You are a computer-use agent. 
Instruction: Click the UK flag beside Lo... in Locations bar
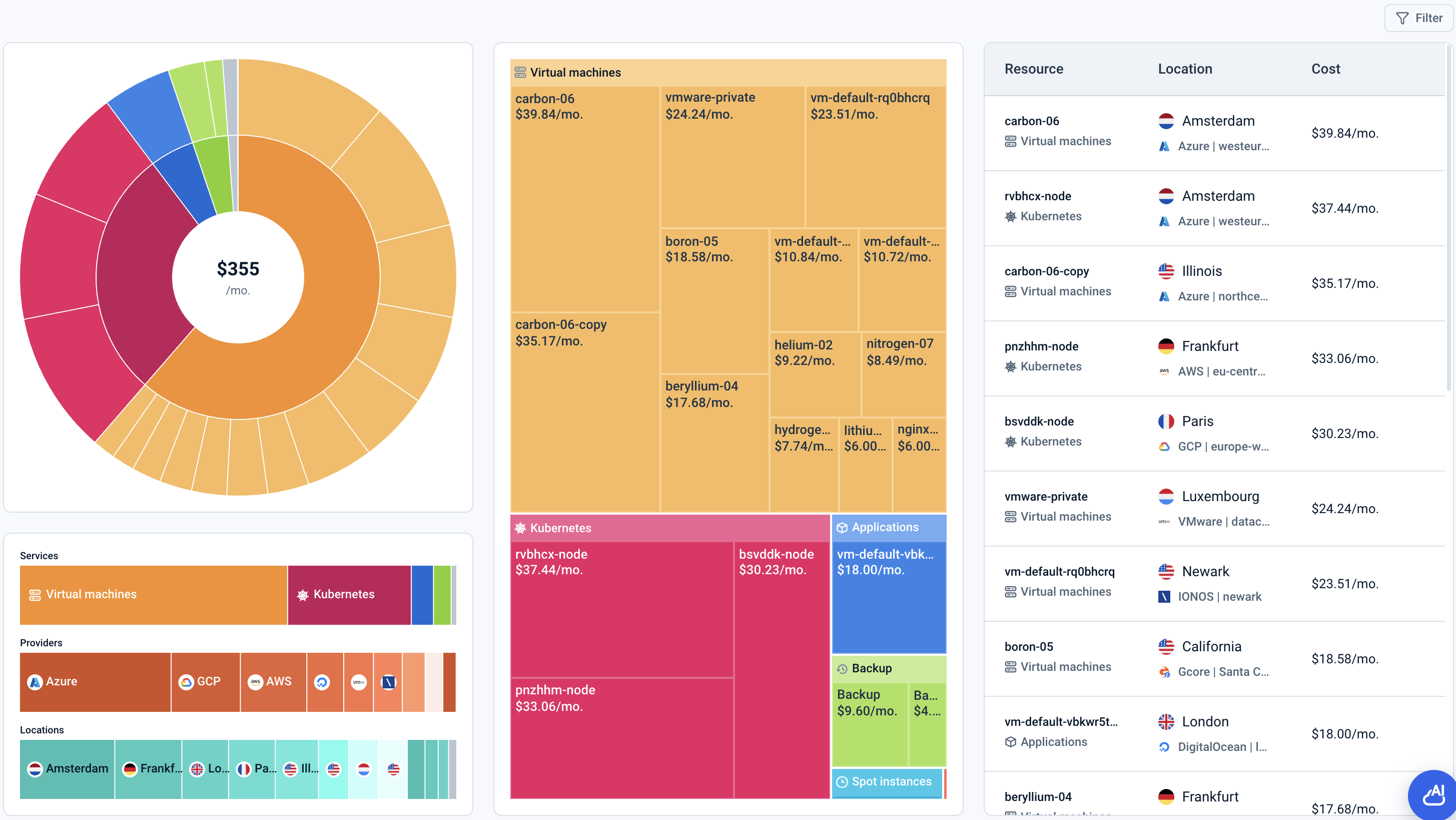click(x=197, y=769)
